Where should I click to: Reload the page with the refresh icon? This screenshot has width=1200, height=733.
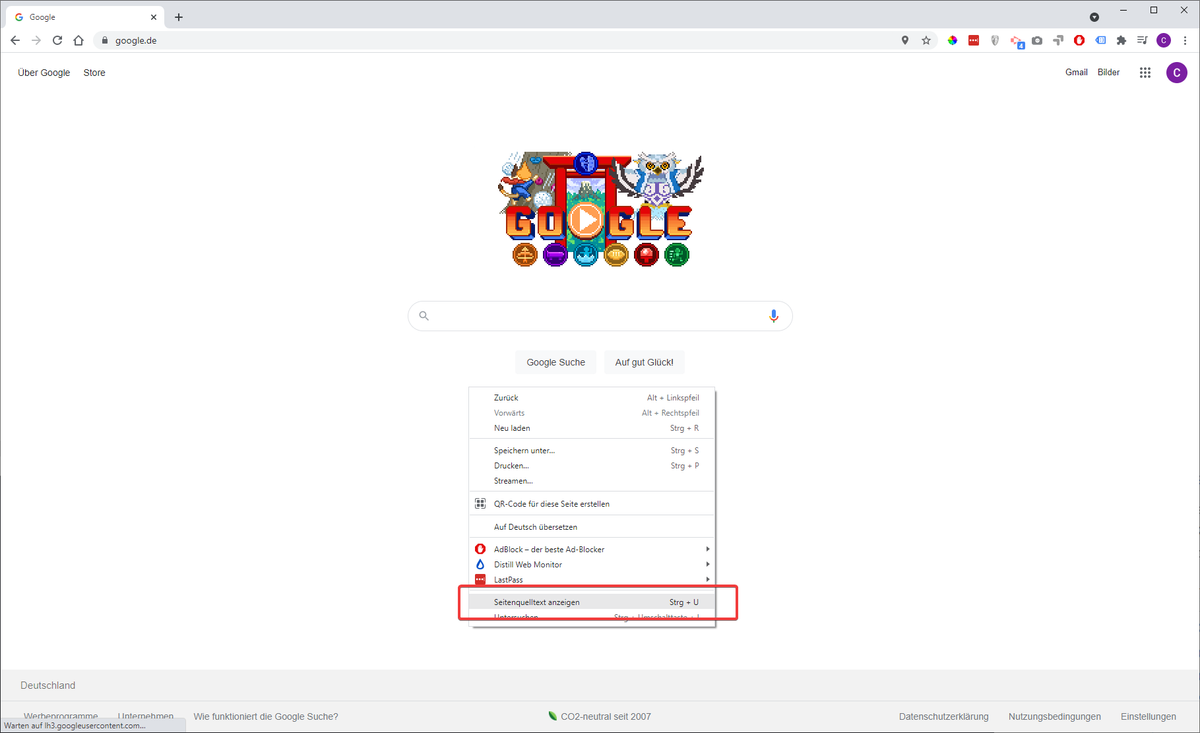[57, 40]
